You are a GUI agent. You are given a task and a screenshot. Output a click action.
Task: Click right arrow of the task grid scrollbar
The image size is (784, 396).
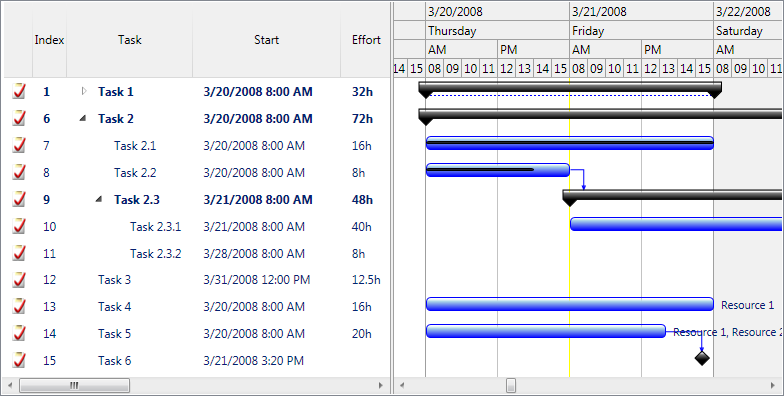click(x=381, y=386)
